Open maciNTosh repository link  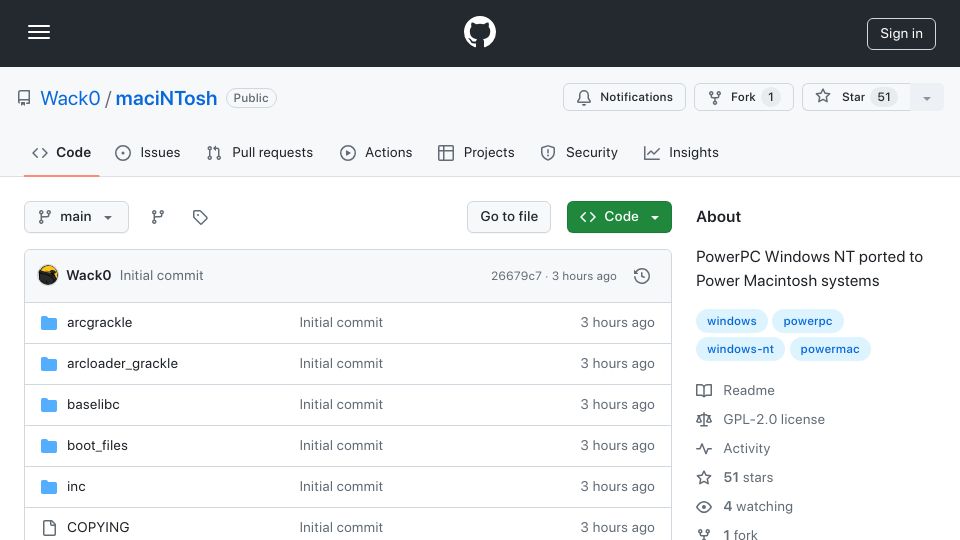click(x=166, y=98)
